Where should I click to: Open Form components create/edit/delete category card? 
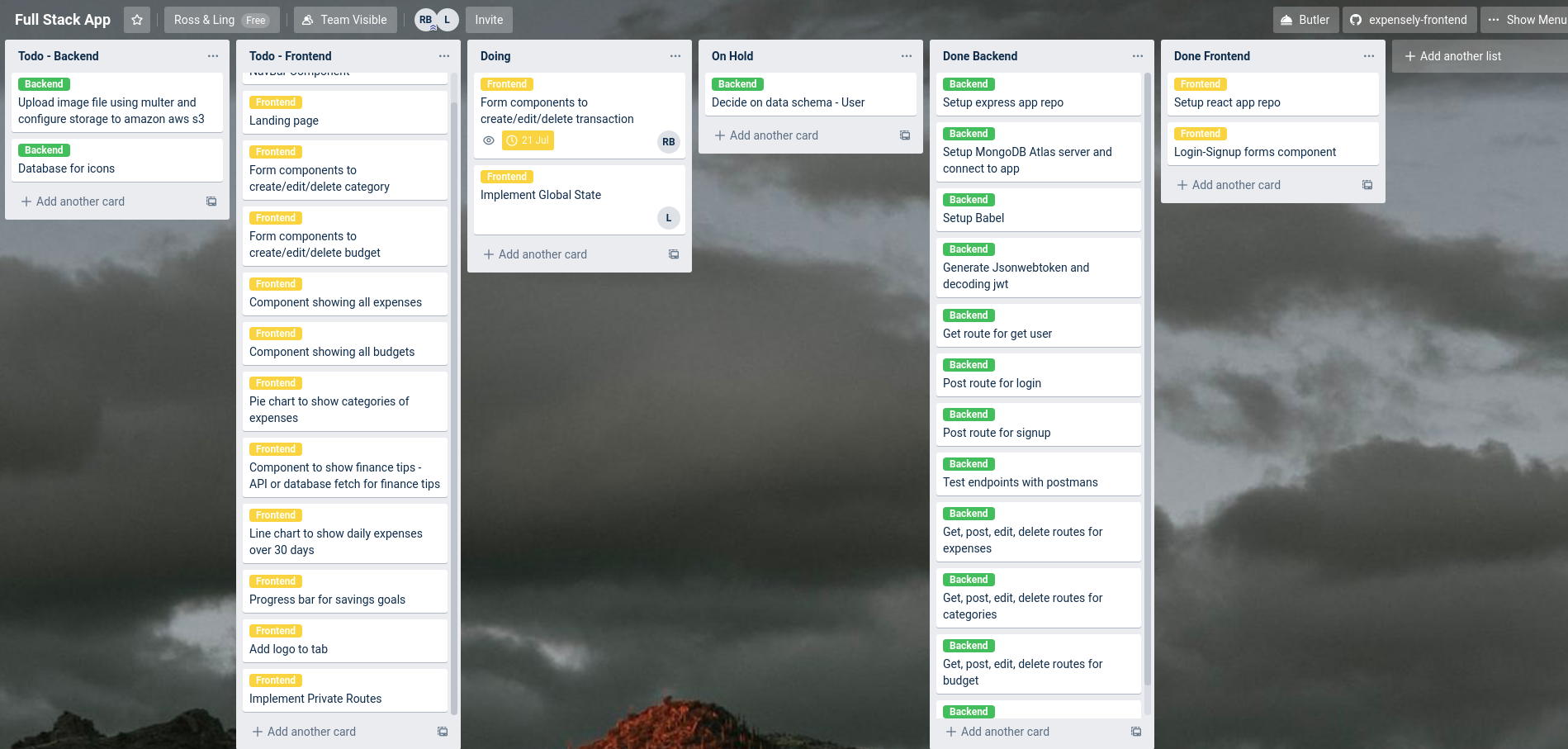pos(345,170)
